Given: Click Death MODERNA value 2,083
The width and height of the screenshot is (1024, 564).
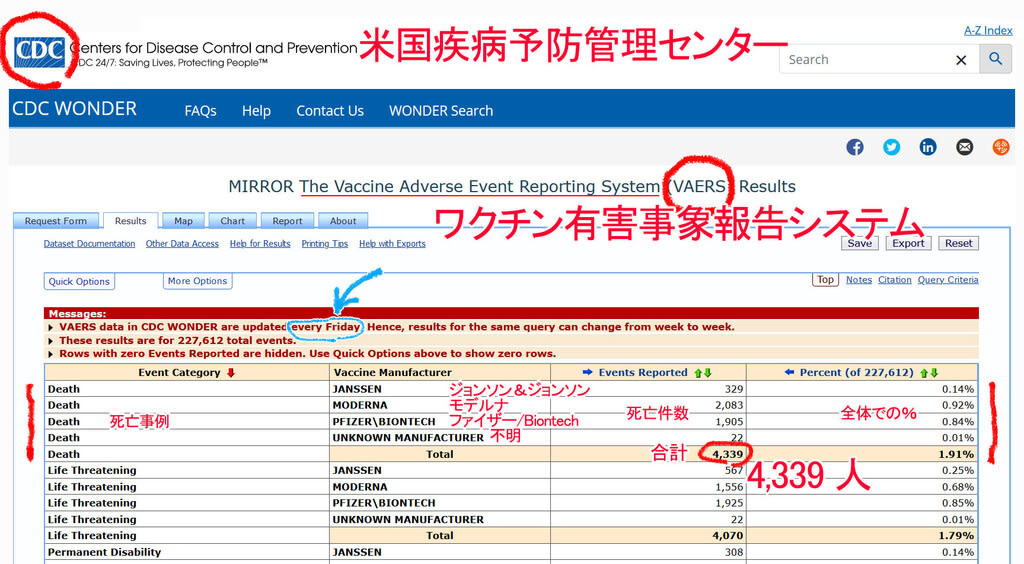Looking at the screenshot, I should pos(729,405).
